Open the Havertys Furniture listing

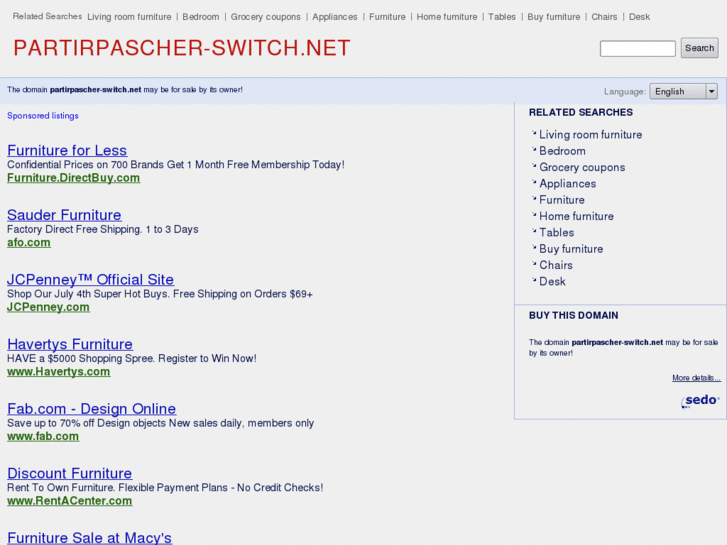[x=70, y=344]
